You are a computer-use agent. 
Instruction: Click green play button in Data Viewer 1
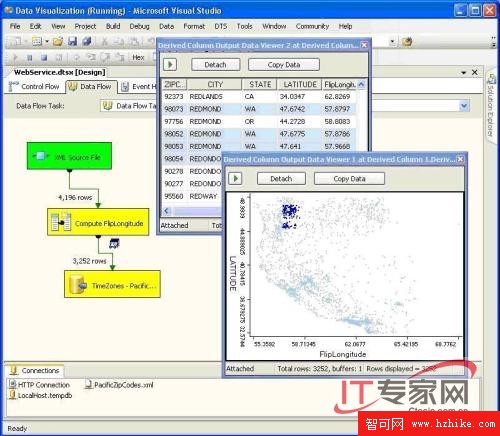[235, 178]
